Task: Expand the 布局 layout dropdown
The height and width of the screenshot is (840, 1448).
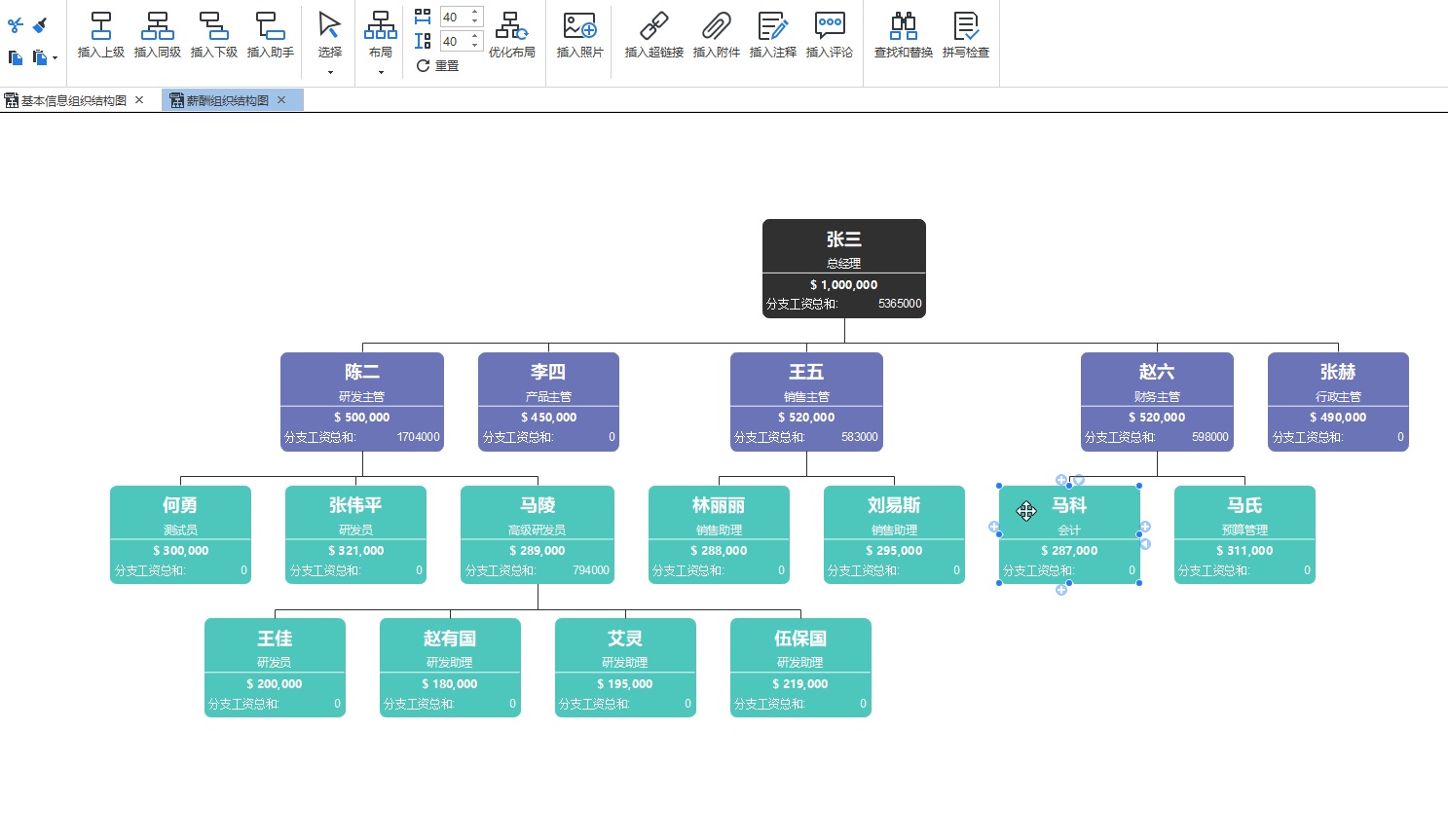Action: click(x=381, y=72)
